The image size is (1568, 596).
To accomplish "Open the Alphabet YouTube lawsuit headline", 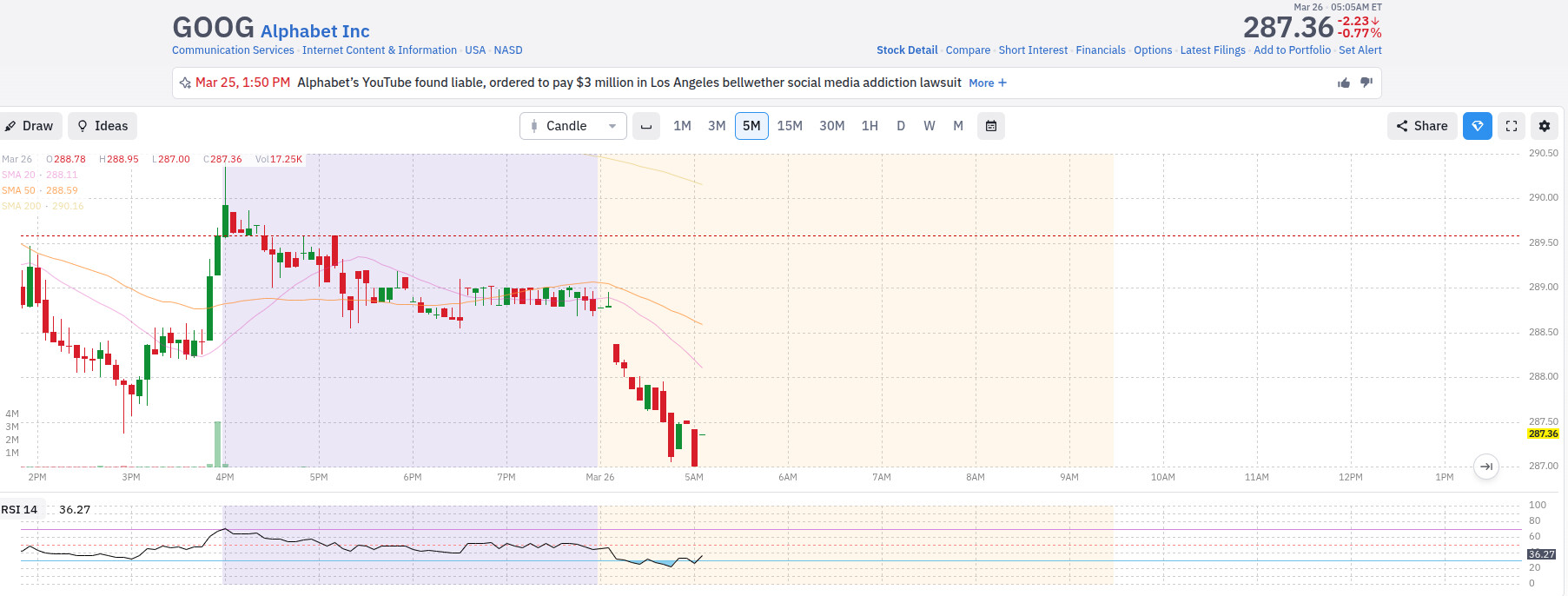I will click(x=629, y=83).
